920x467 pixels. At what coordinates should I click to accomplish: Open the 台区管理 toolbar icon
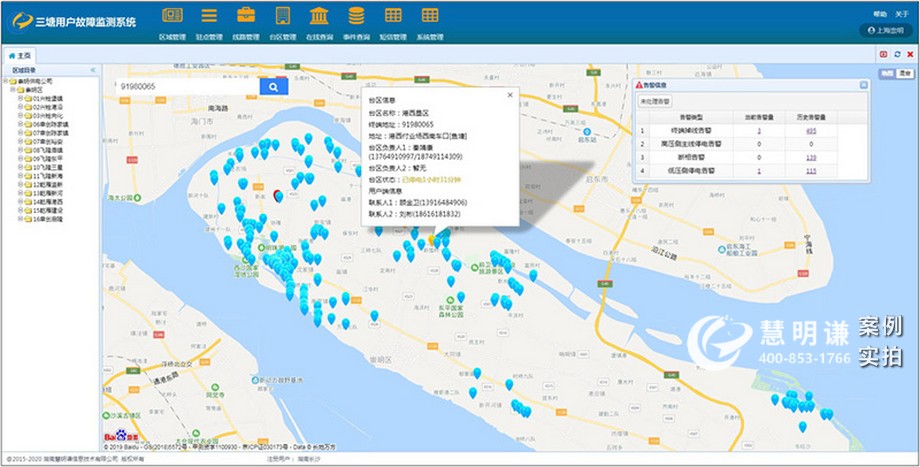[x=283, y=16]
